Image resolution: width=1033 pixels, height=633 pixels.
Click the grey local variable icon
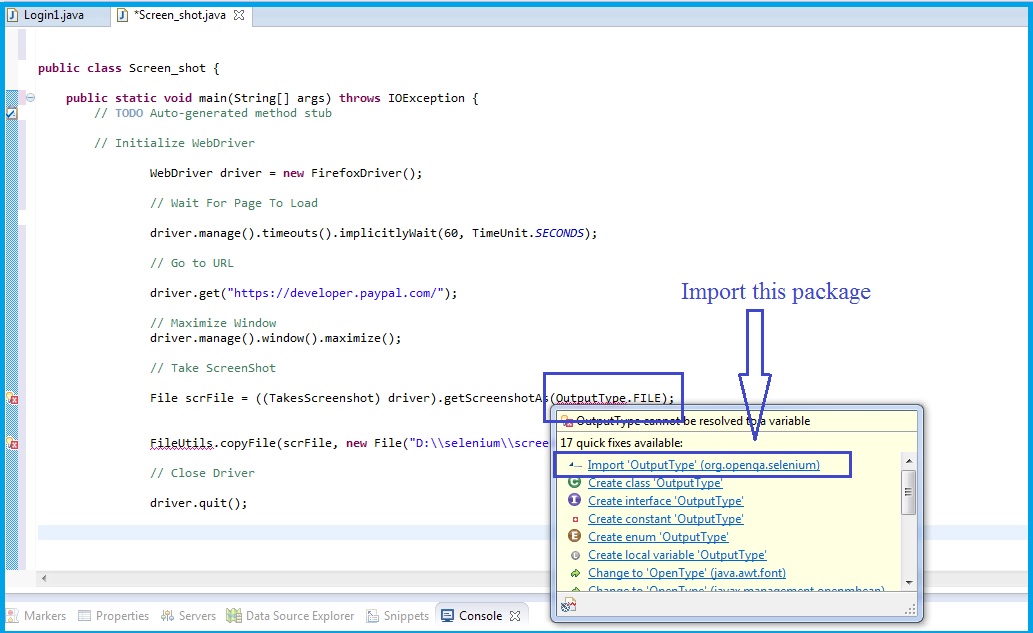pyautogui.click(x=575, y=555)
